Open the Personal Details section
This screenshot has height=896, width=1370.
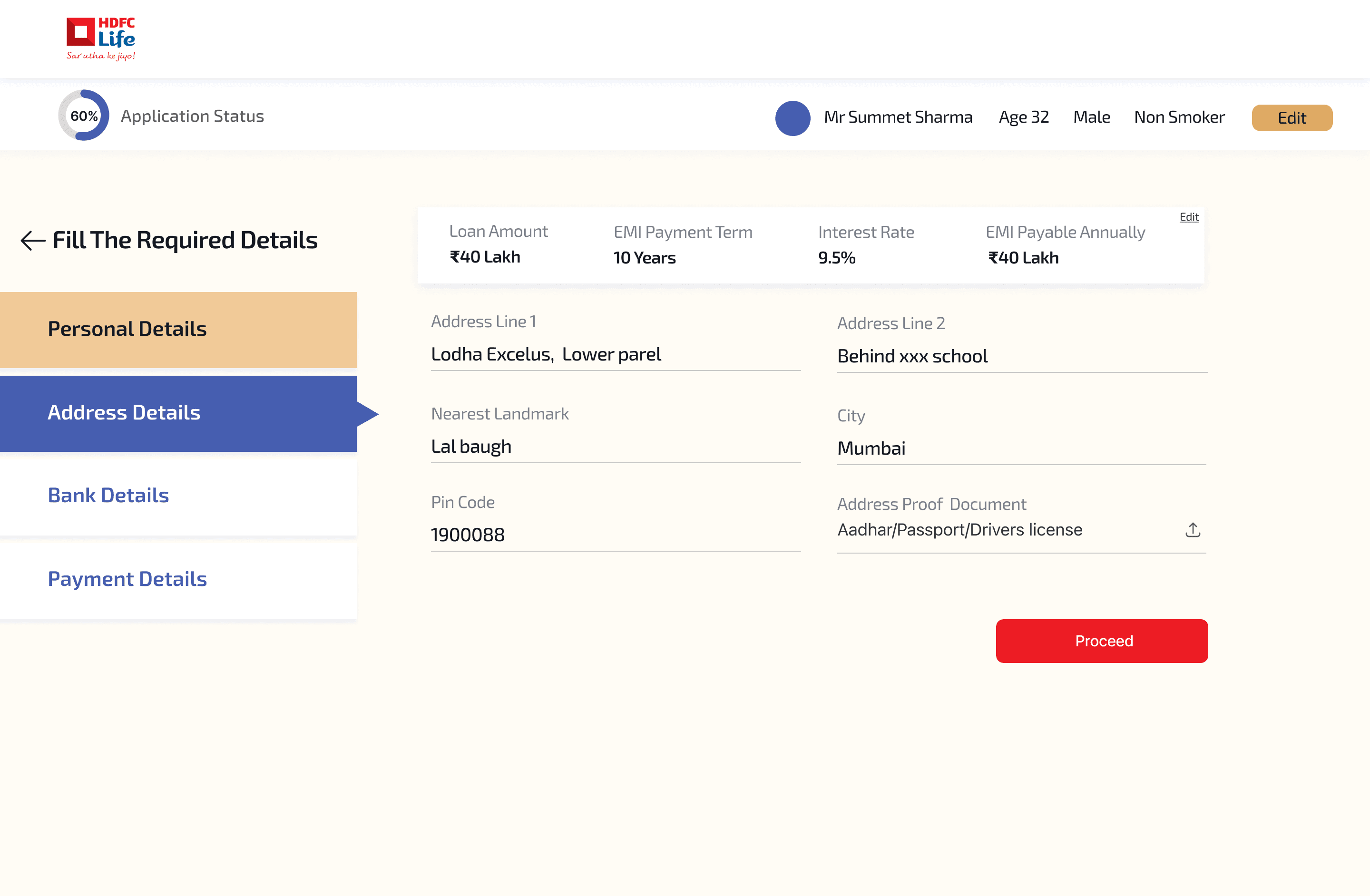tap(178, 329)
